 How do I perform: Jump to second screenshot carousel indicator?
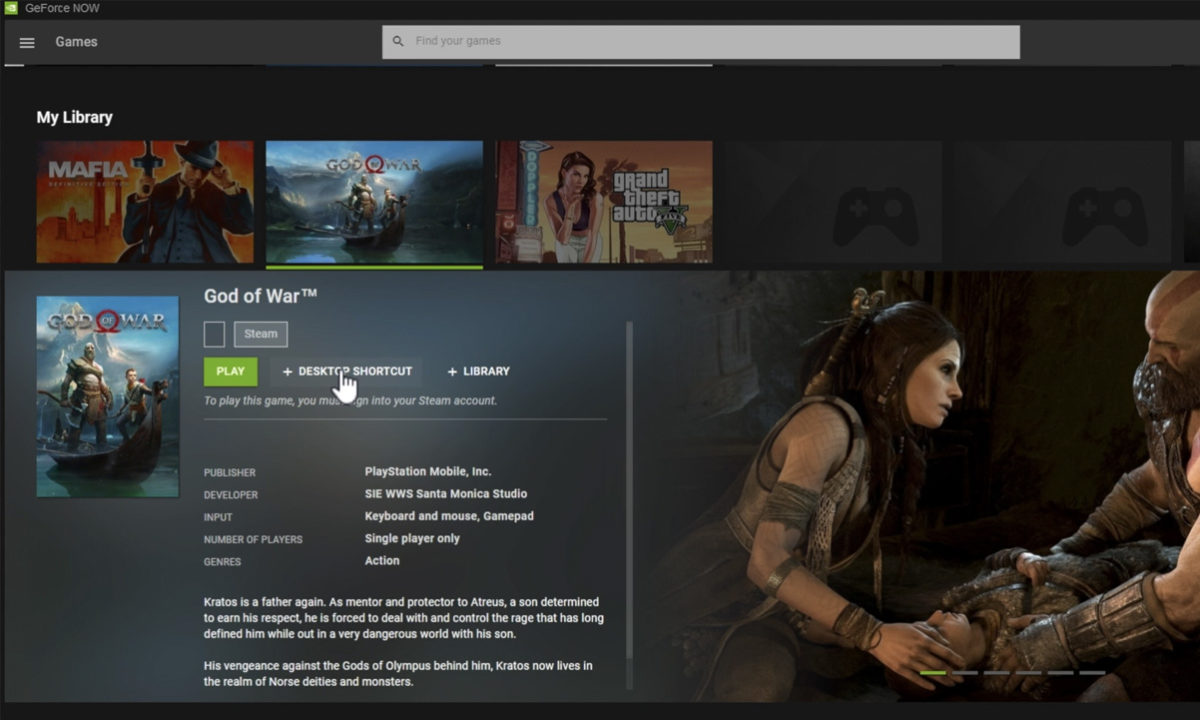(965, 673)
